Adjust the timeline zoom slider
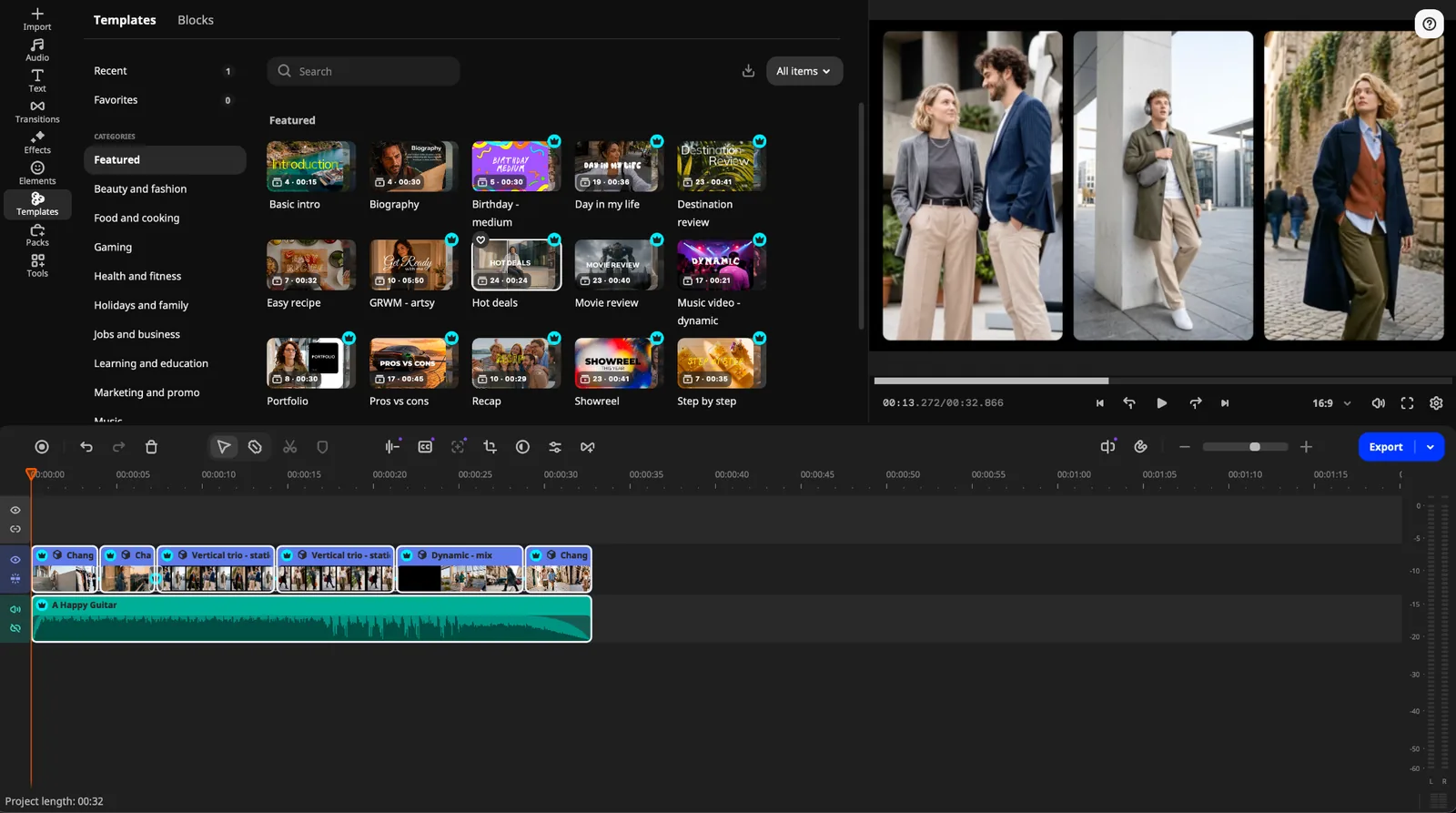 click(1245, 447)
